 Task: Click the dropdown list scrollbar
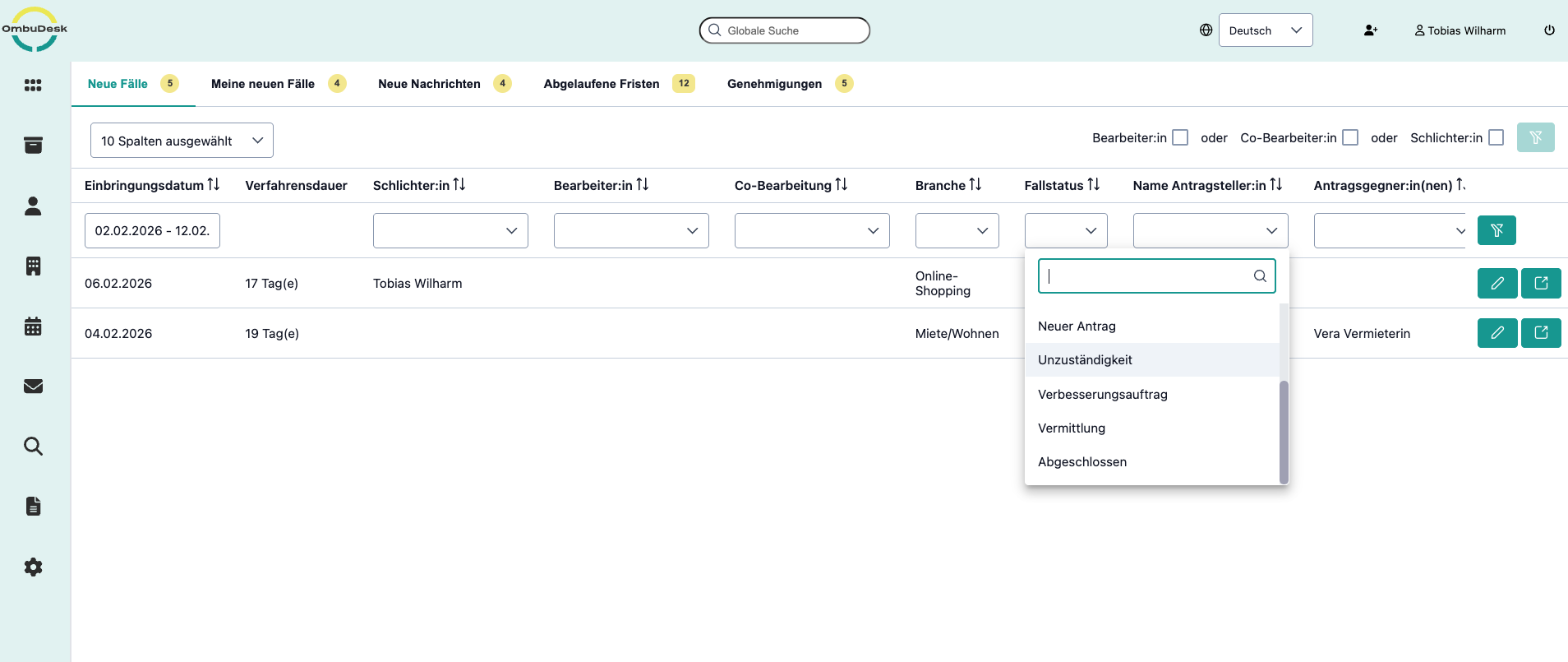click(x=1284, y=432)
